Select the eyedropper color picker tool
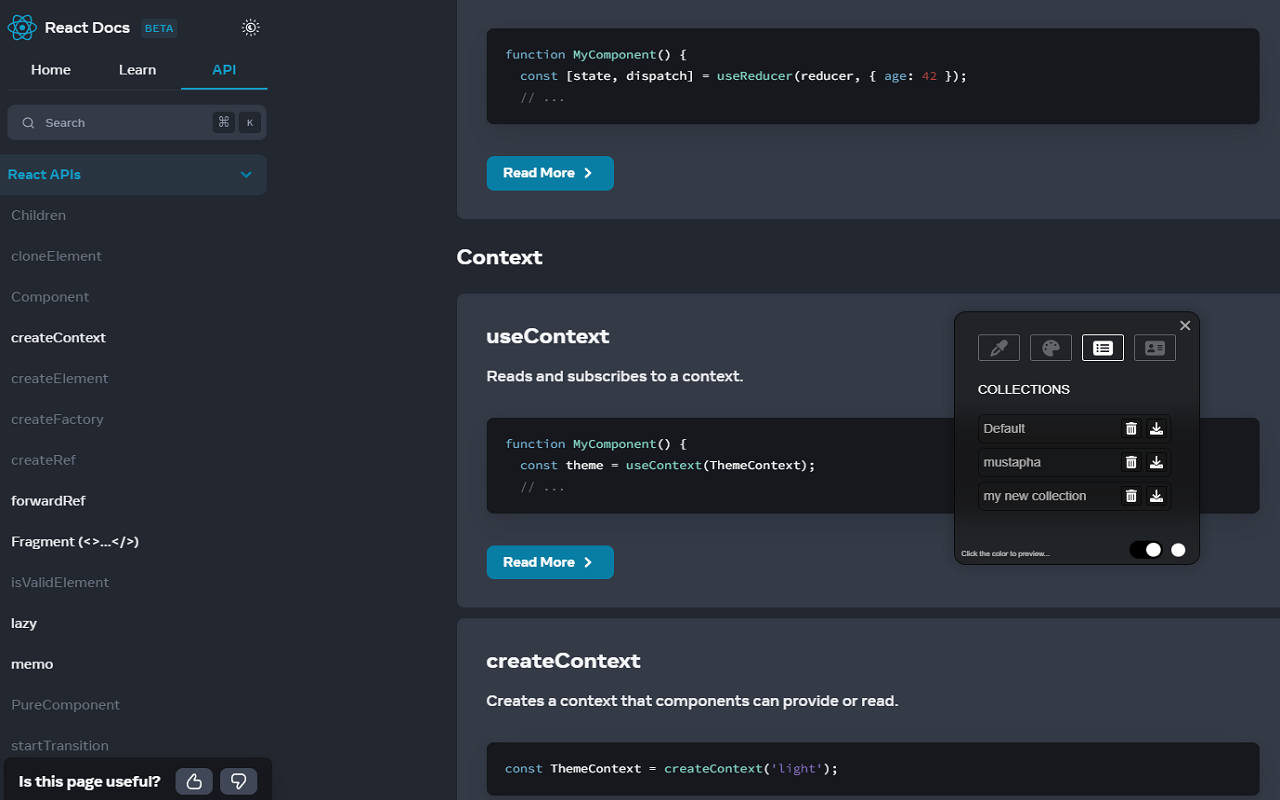Image resolution: width=1280 pixels, height=800 pixels. (998, 347)
